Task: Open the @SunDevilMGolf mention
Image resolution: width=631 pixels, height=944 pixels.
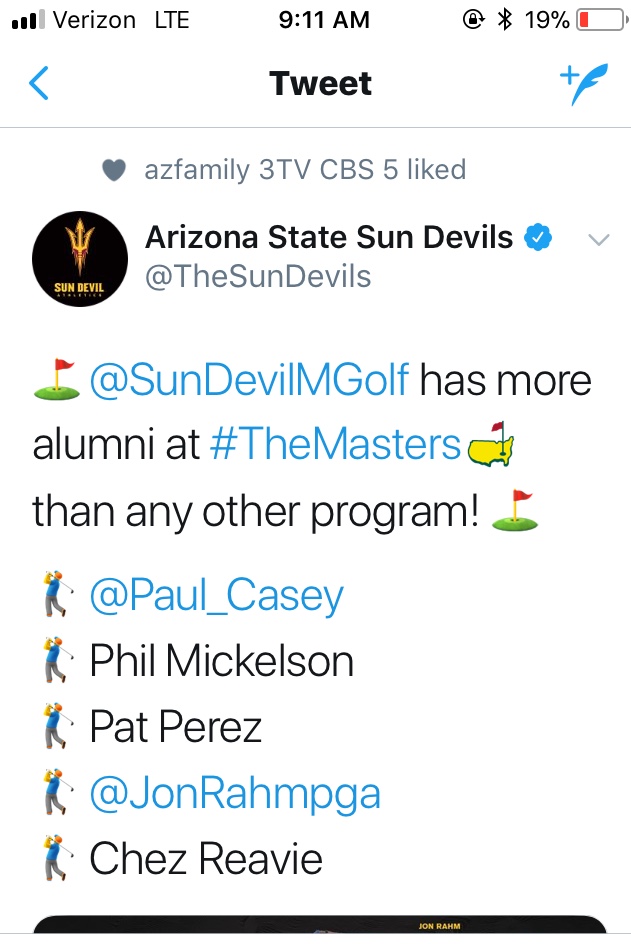Action: 249,381
